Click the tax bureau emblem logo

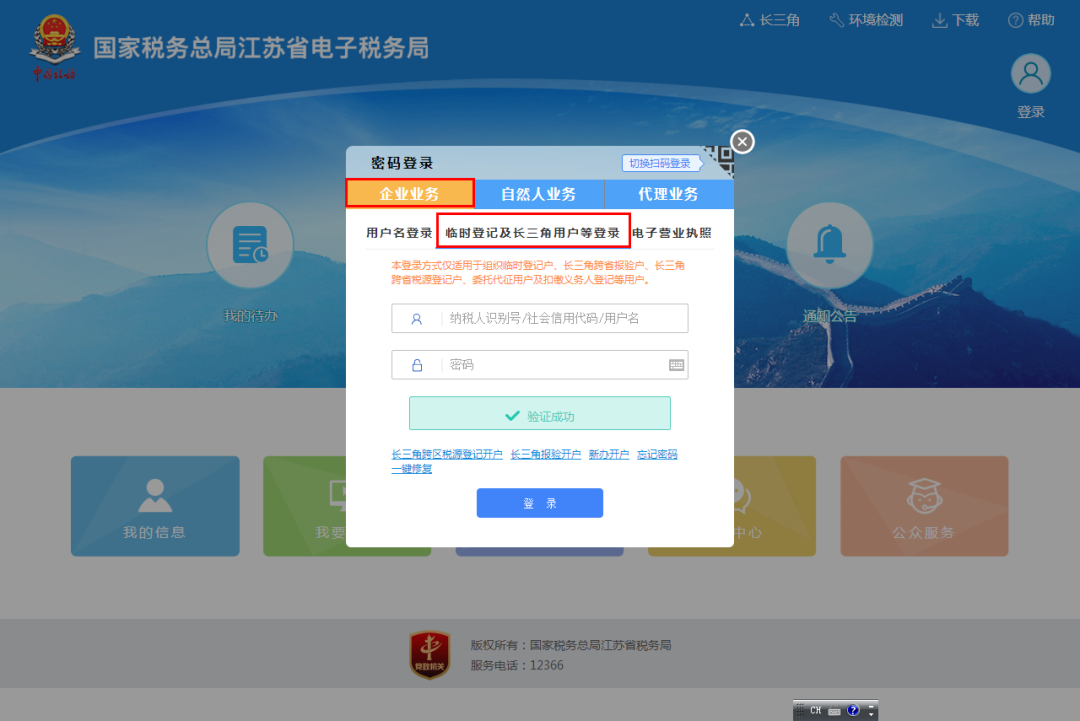point(54,48)
